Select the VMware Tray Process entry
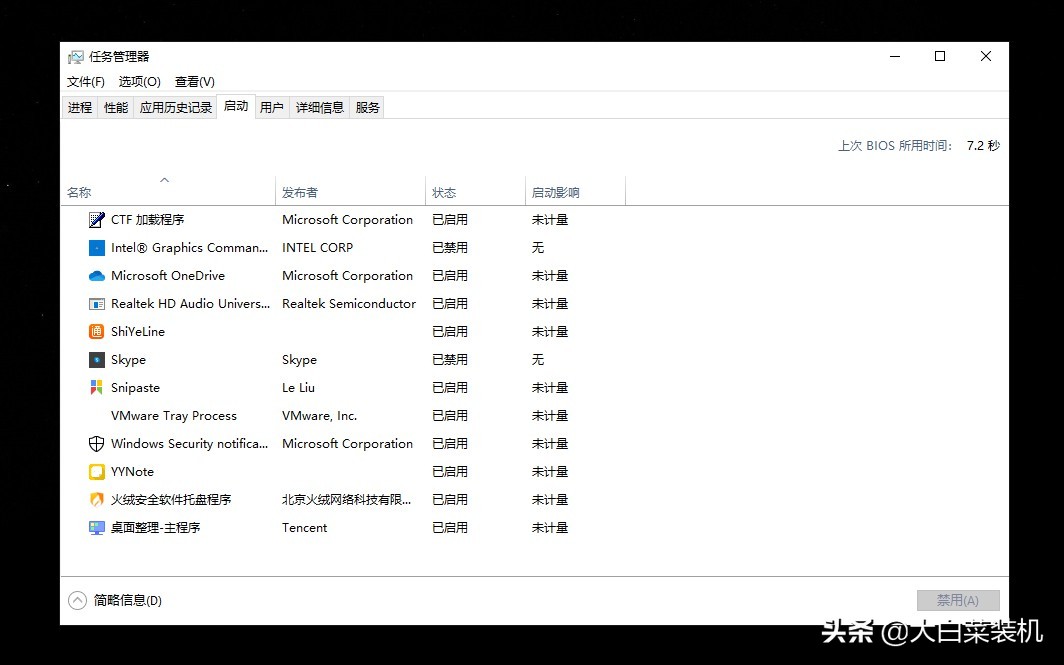 174,416
